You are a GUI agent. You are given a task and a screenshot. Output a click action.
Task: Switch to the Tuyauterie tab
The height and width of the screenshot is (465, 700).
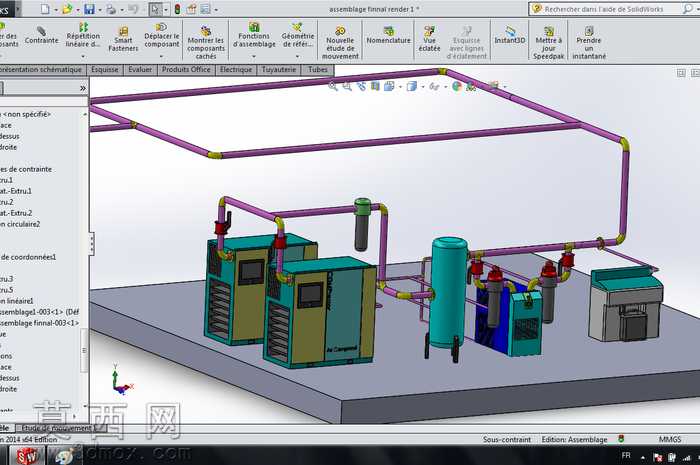click(279, 70)
